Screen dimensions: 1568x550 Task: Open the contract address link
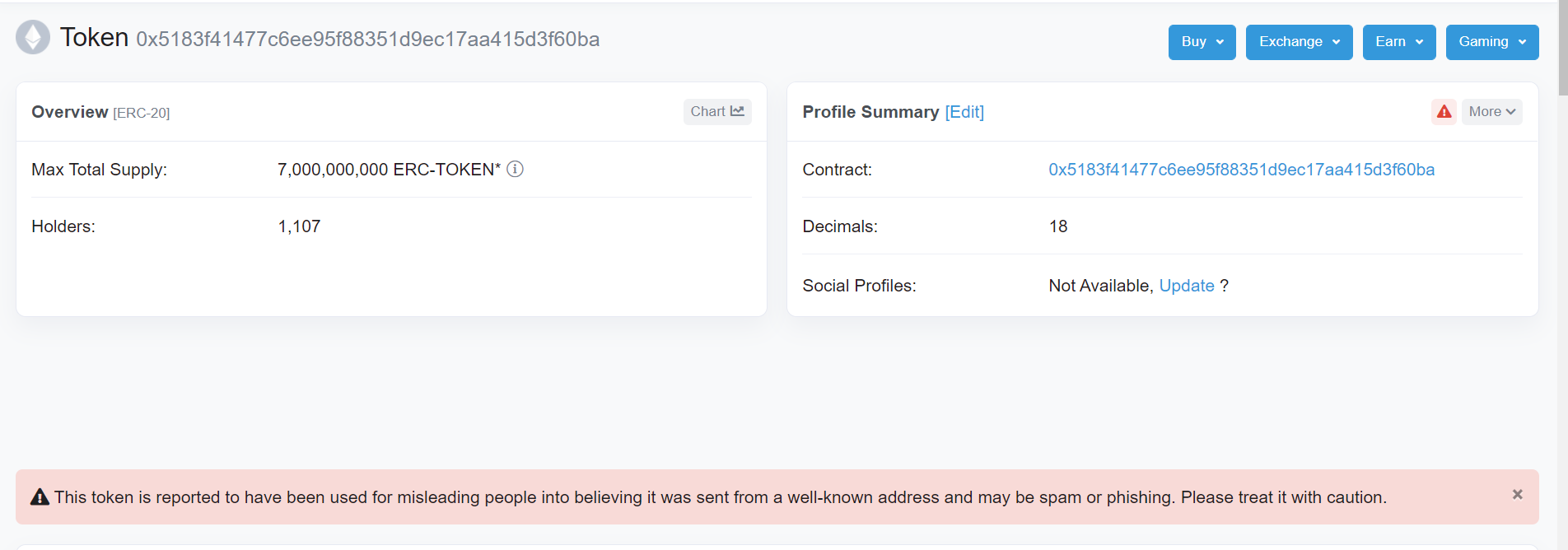1241,170
